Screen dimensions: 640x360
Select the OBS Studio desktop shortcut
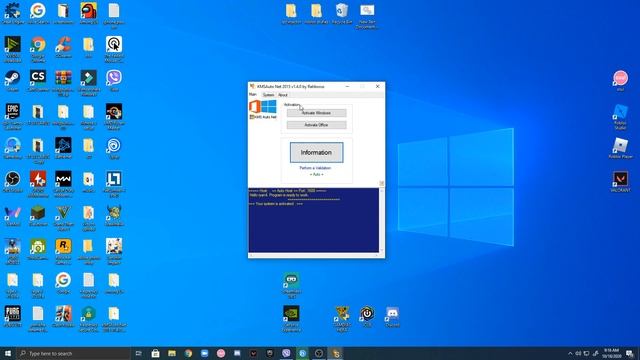tap(13, 182)
